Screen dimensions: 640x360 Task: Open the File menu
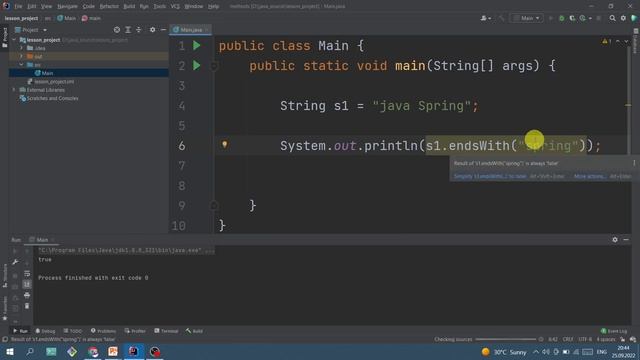18,6
